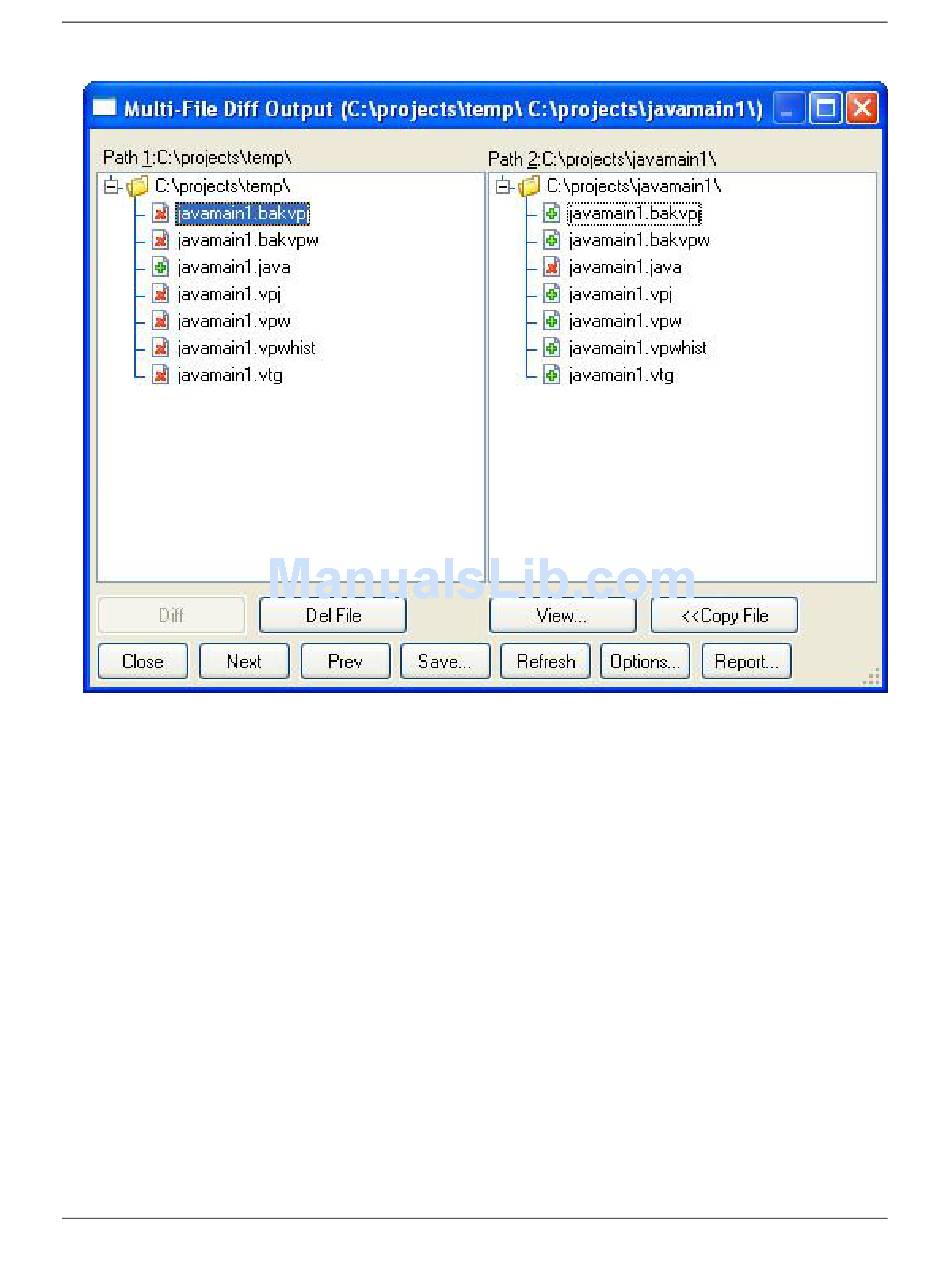Viewport: 950px width, 1267px height.
Task: Click red X icon beside javamain1.vpw in Path 1
Action: tap(160, 321)
